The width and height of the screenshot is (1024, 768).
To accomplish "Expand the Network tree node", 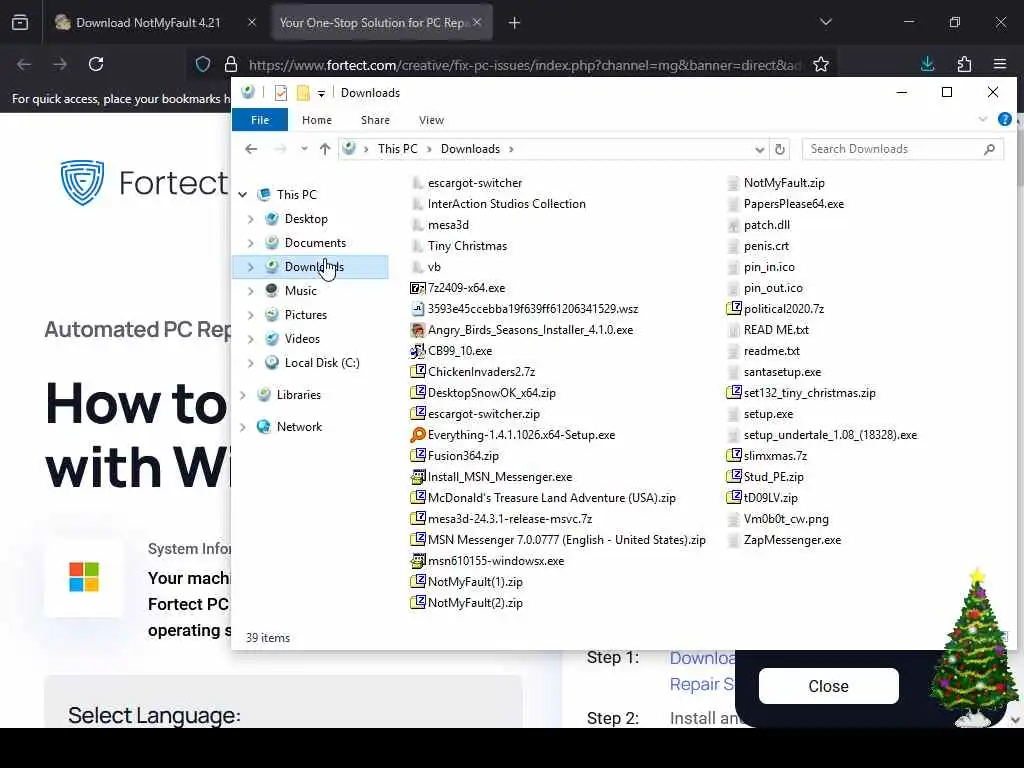I will point(243,427).
